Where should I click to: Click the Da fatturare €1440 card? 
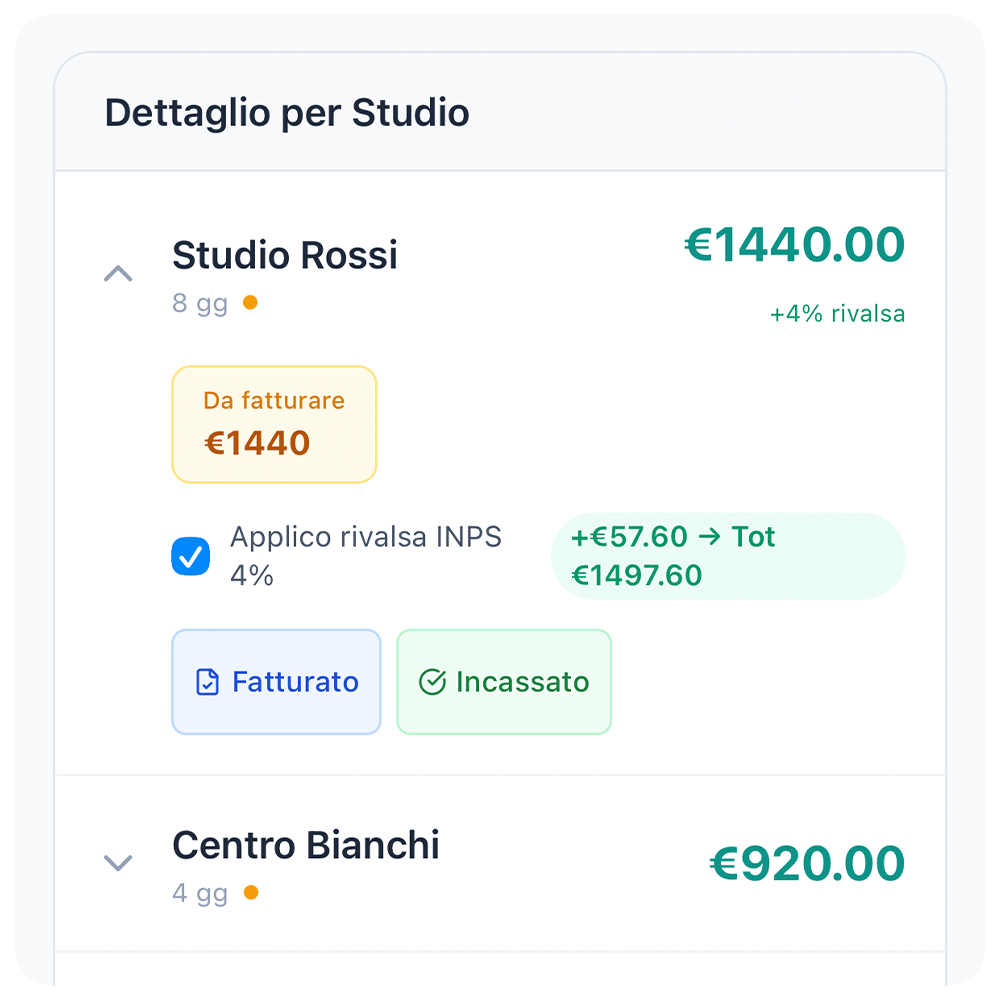274,424
